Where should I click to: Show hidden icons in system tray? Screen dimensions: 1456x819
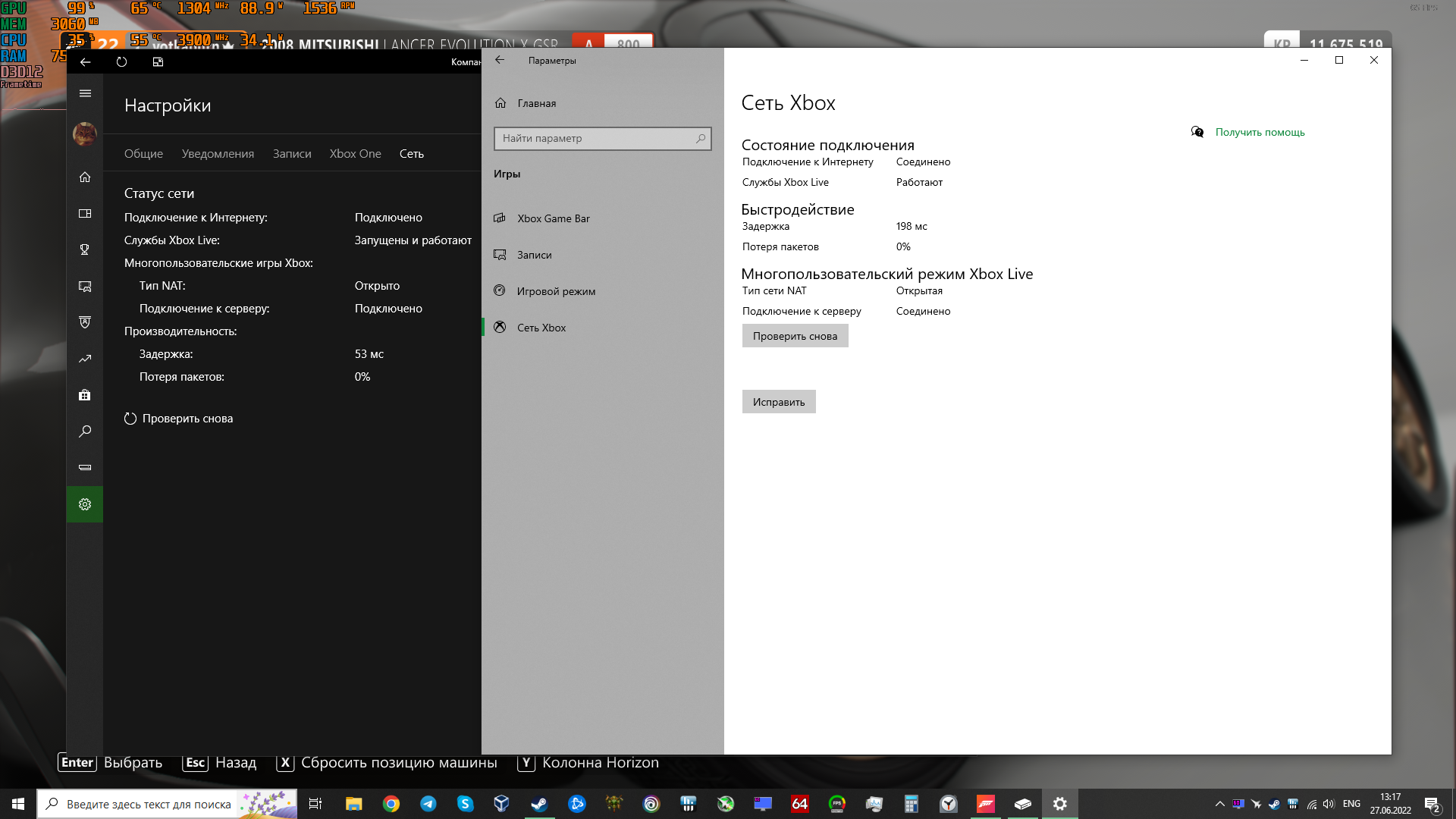click(x=1219, y=804)
